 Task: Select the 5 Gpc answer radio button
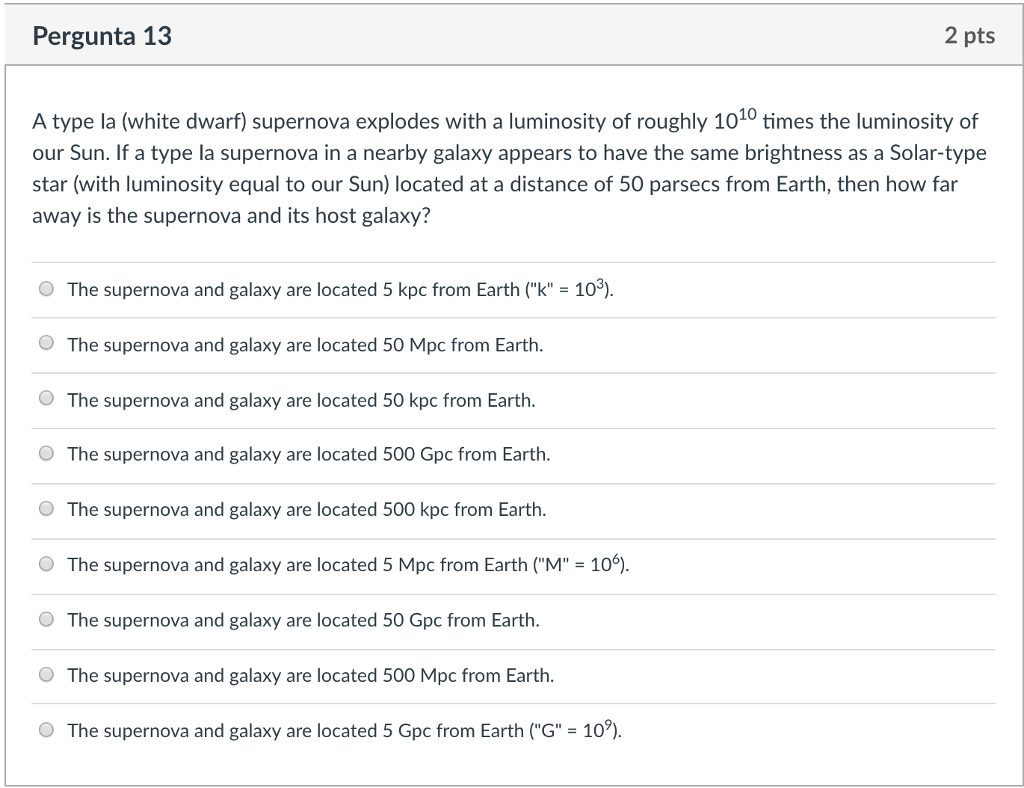[46, 730]
